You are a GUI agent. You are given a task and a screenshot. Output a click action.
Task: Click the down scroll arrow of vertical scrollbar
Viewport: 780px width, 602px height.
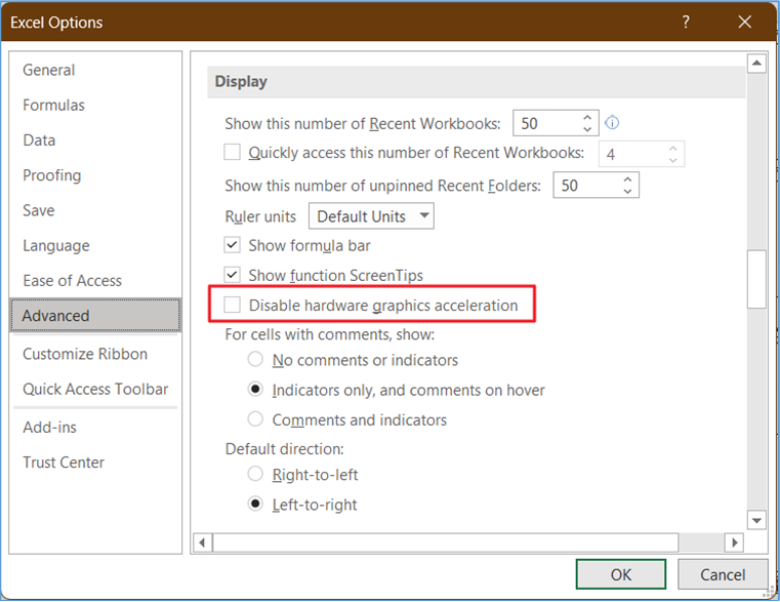point(757,520)
